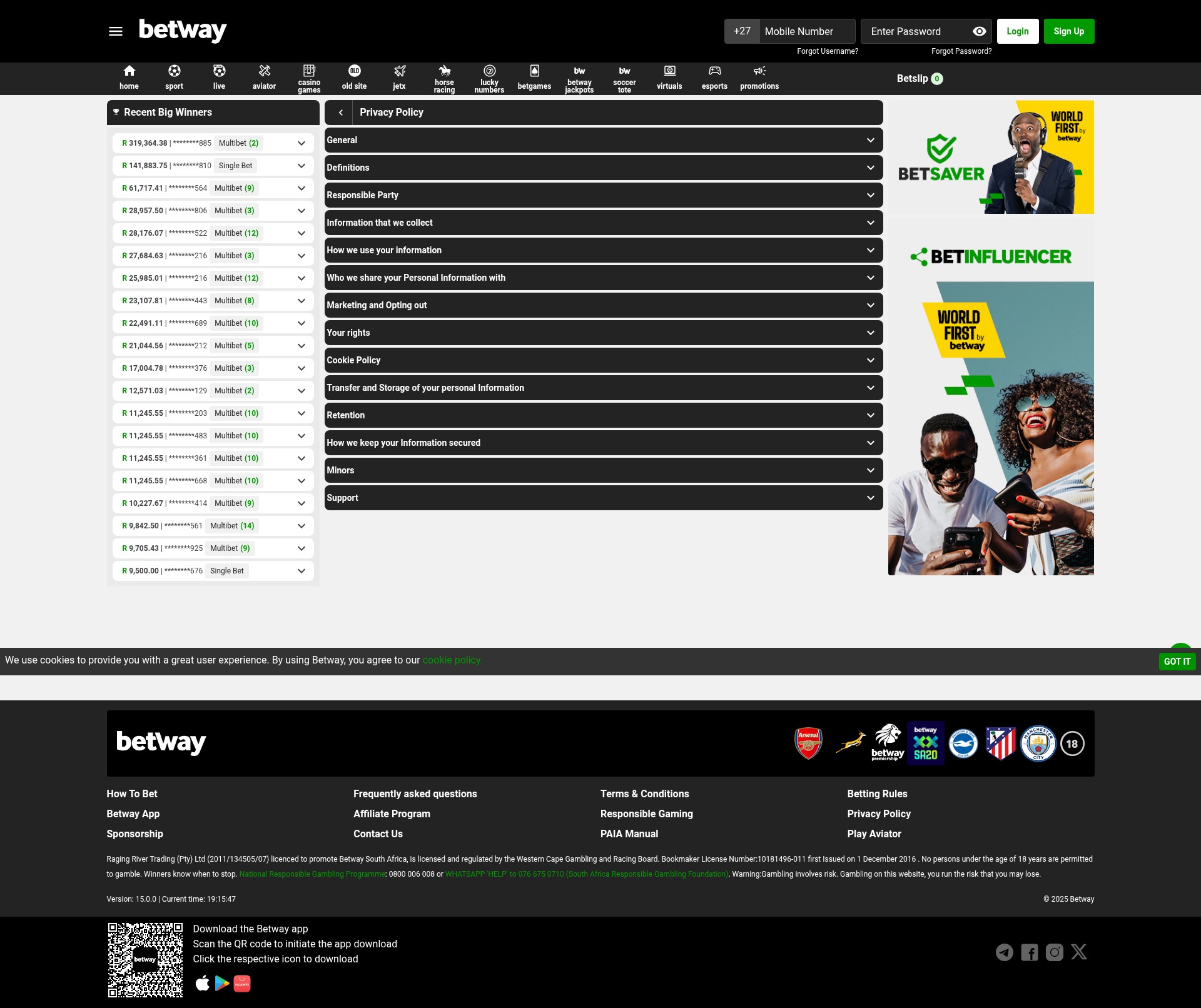Viewport: 1201px width, 1008px height.
Task: Open the sport section icon
Action: [175, 71]
